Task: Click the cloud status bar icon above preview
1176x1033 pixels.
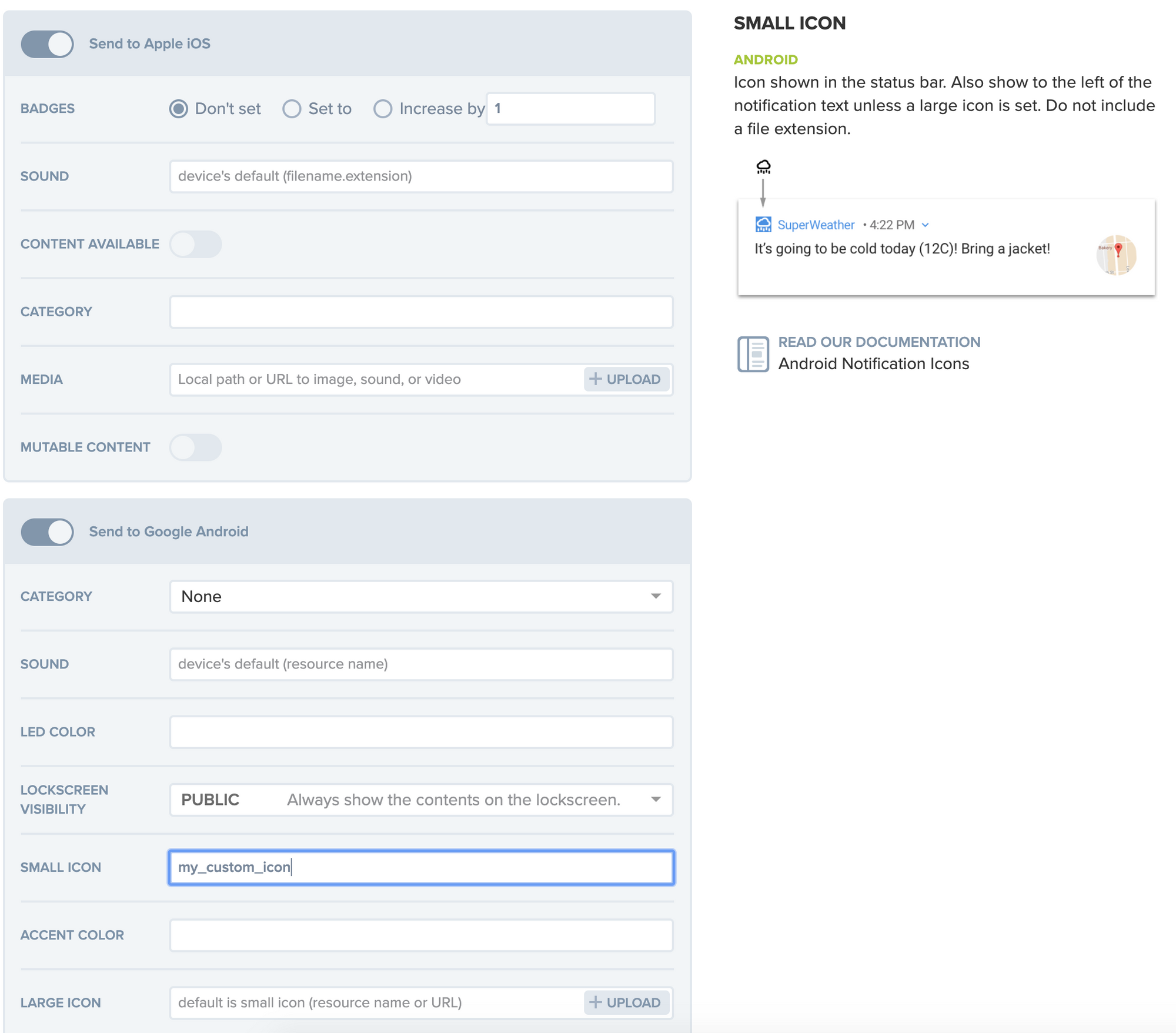Action: [763, 167]
